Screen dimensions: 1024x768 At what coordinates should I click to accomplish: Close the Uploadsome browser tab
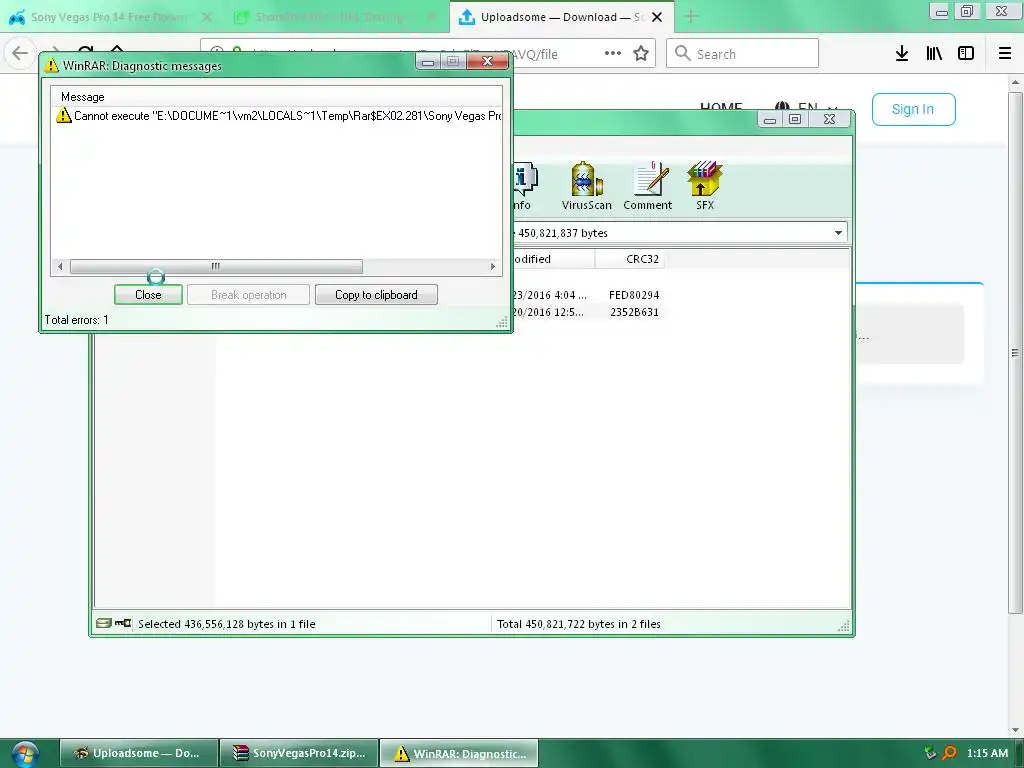pos(658,17)
